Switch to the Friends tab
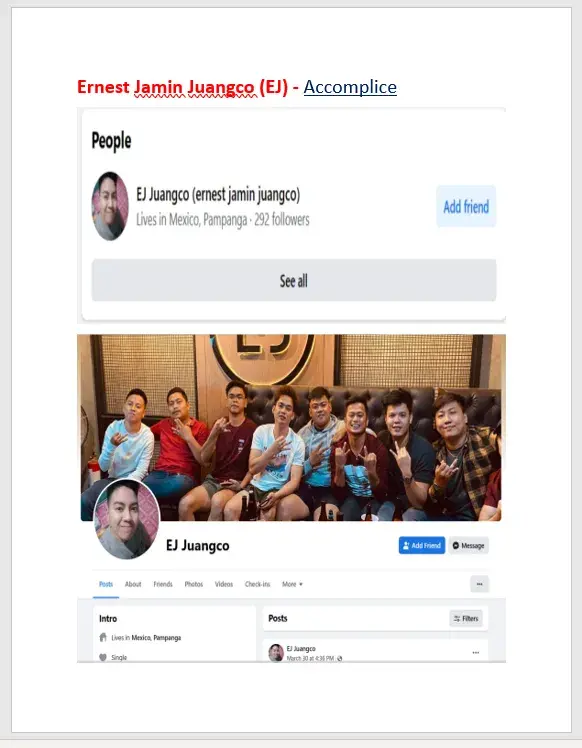The image size is (582, 748). tap(163, 584)
